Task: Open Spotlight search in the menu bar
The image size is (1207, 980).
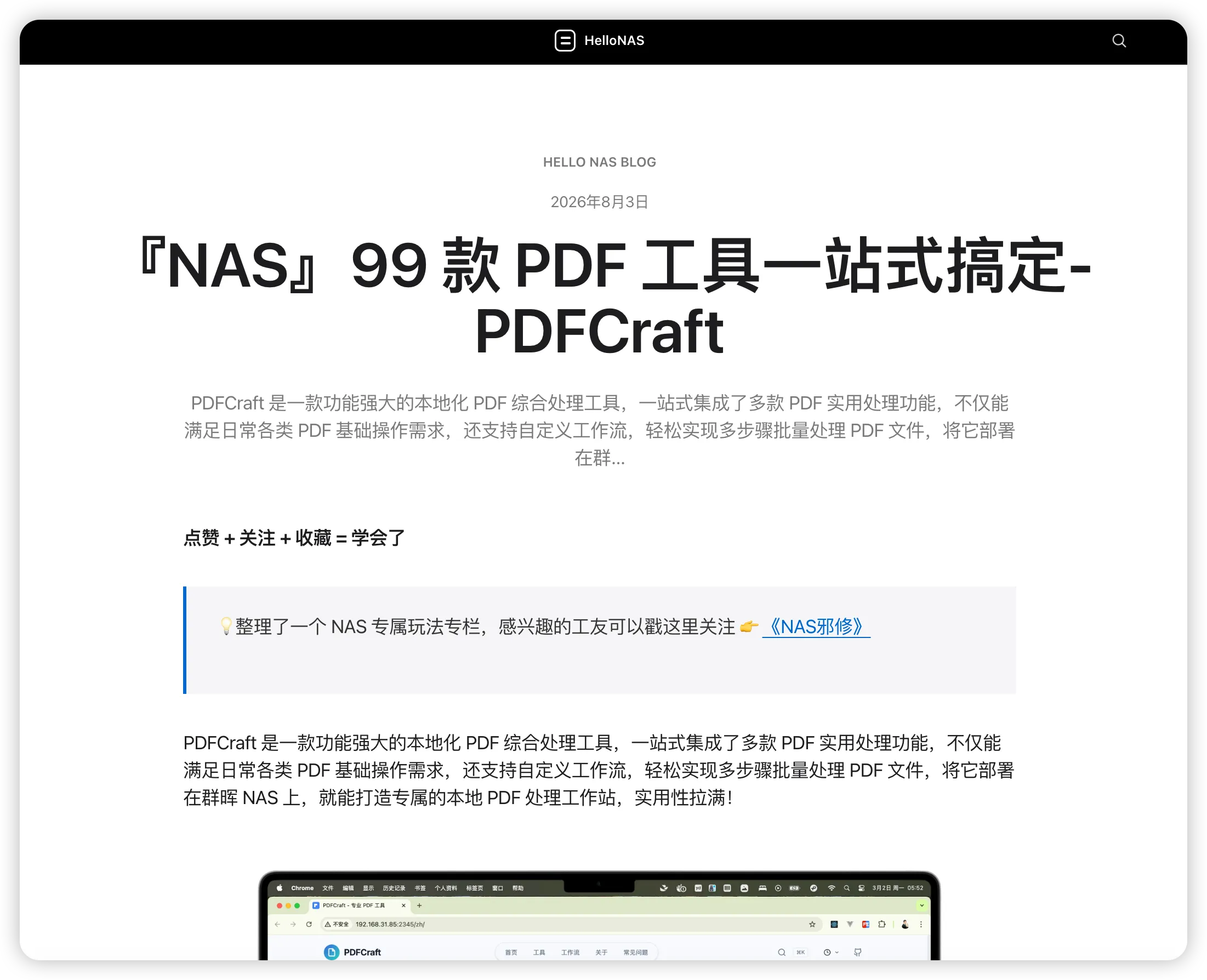Action: (846, 888)
